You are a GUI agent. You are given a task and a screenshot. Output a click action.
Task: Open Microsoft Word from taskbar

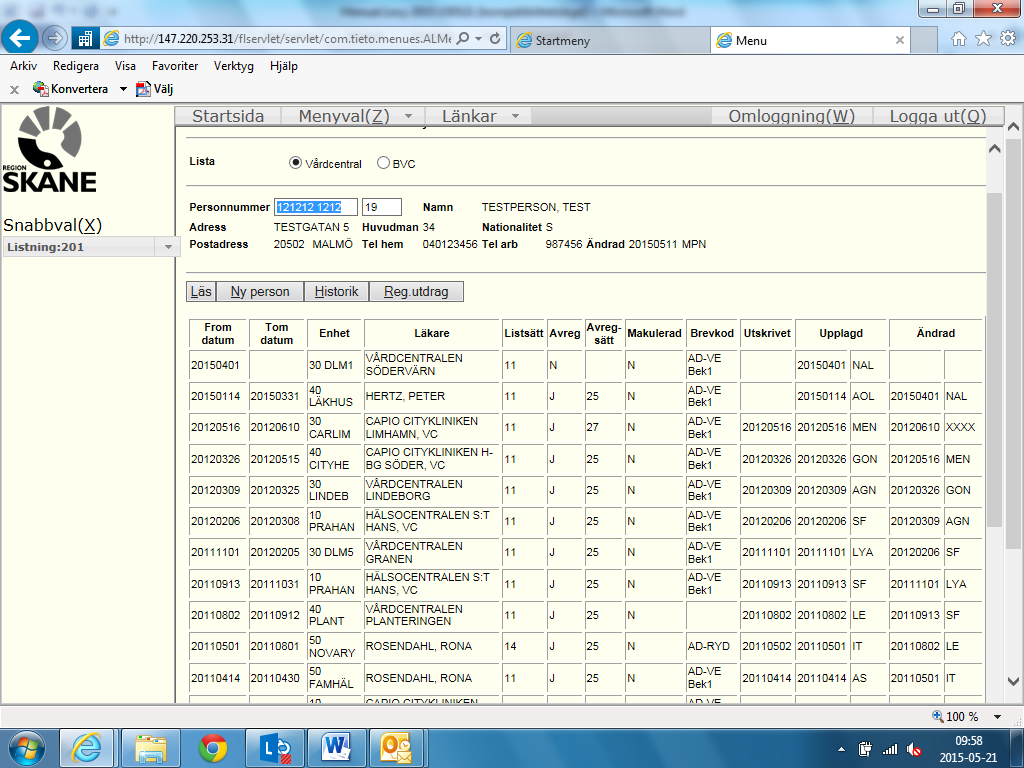[337, 748]
